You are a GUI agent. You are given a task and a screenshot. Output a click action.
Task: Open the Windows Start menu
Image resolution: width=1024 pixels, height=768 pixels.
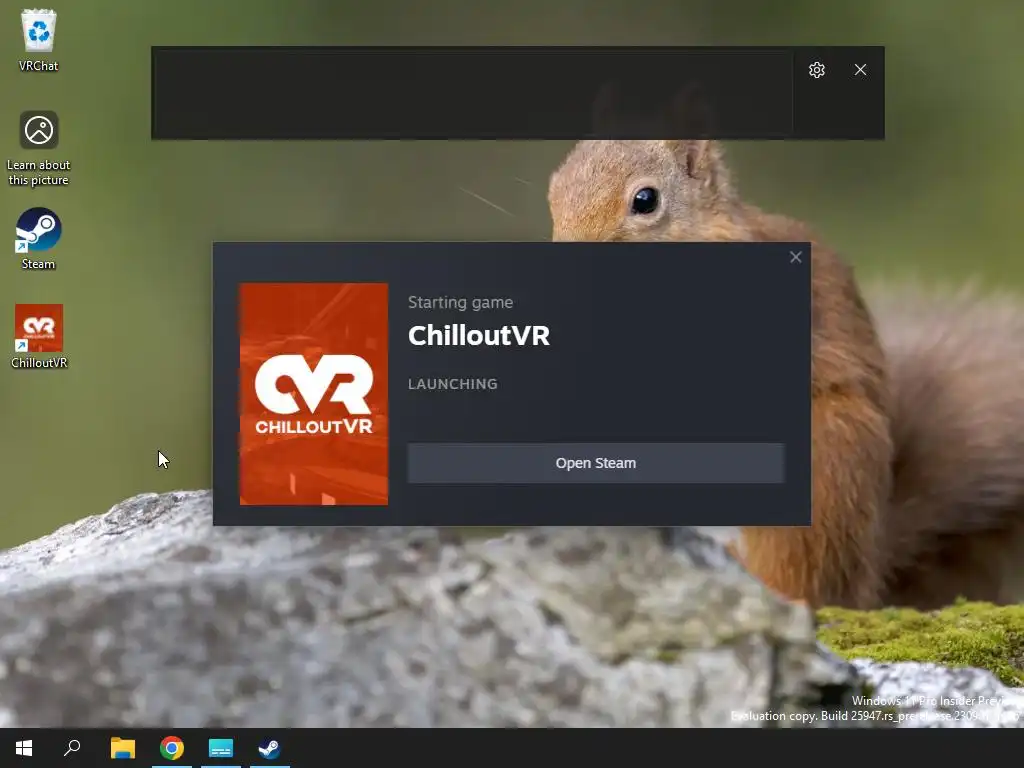click(24, 748)
